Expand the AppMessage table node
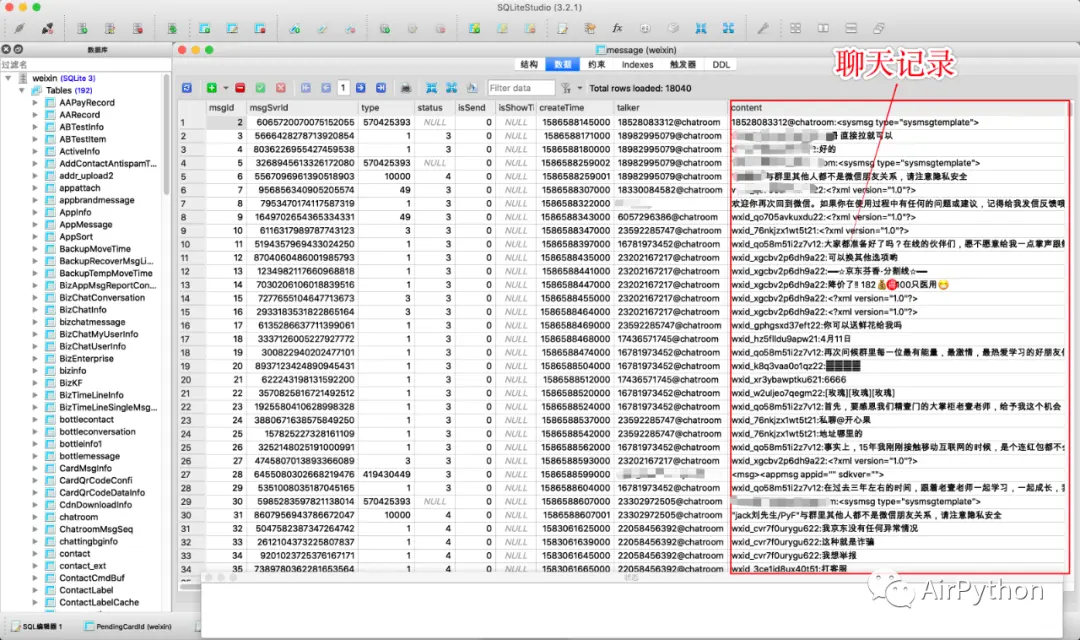 pyautogui.click(x=35, y=225)
